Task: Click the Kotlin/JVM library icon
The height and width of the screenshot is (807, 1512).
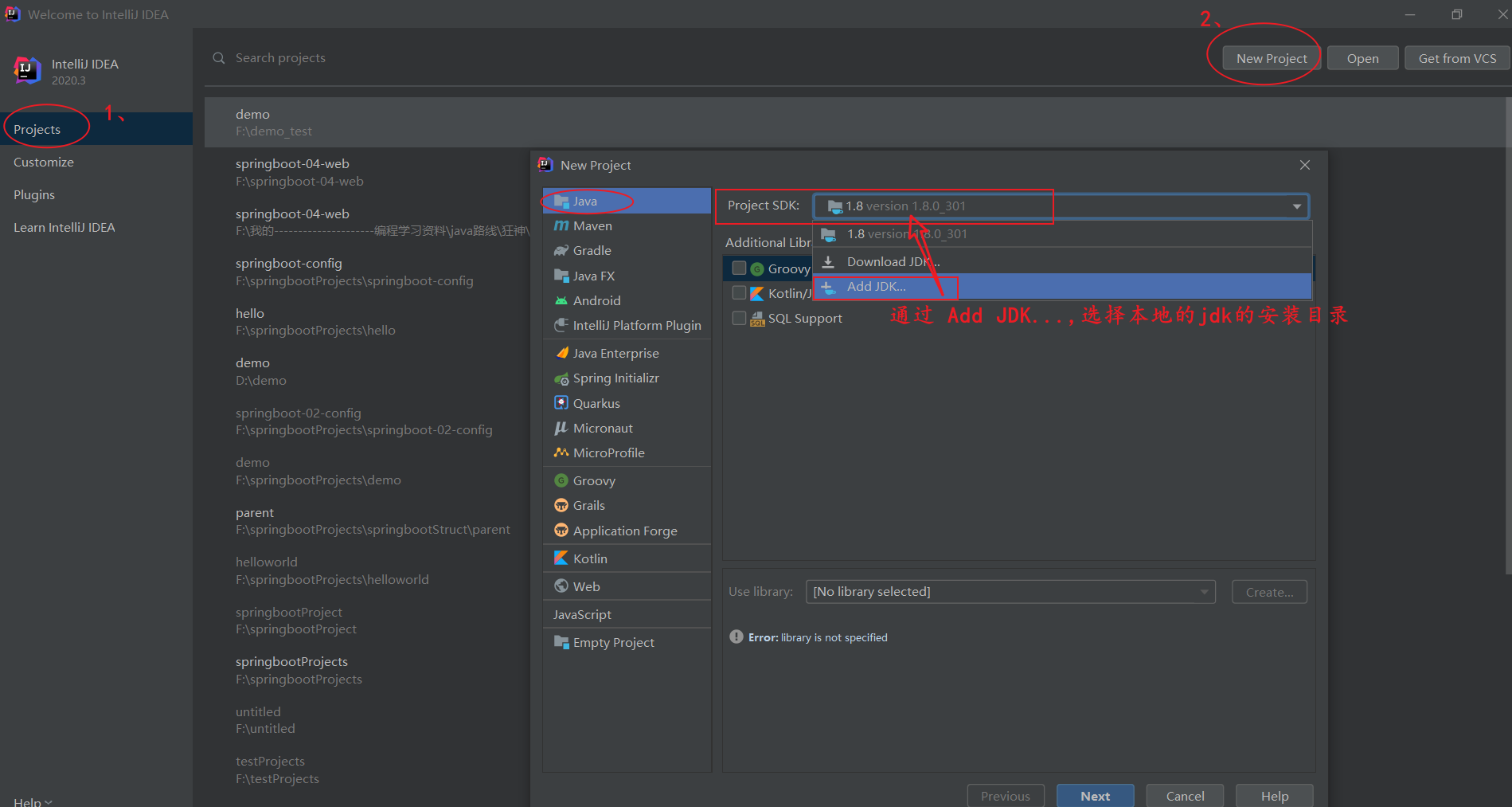Action: click(757, 294)
